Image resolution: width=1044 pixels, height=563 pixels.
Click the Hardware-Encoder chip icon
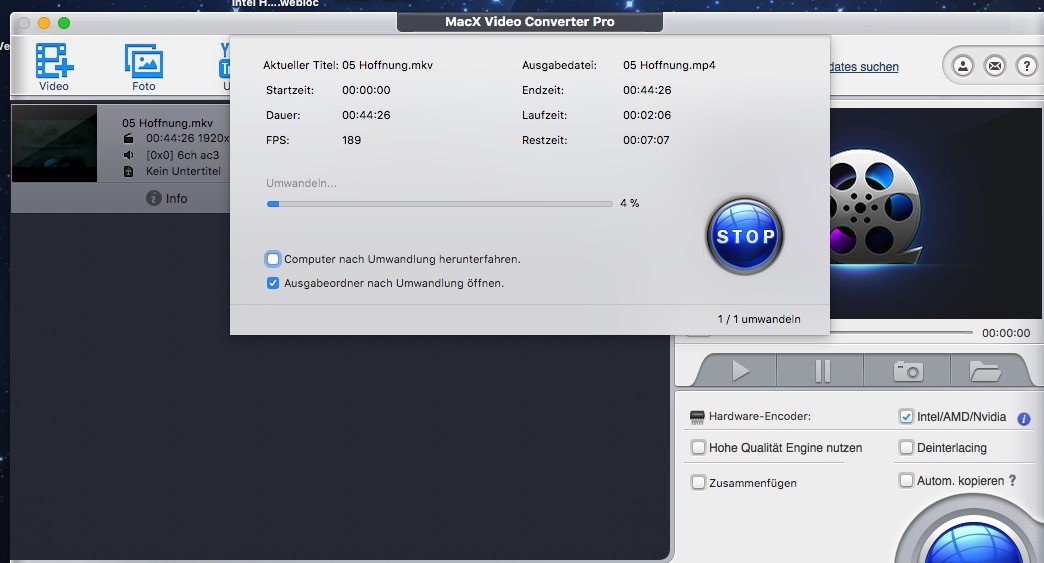[697, 417]
